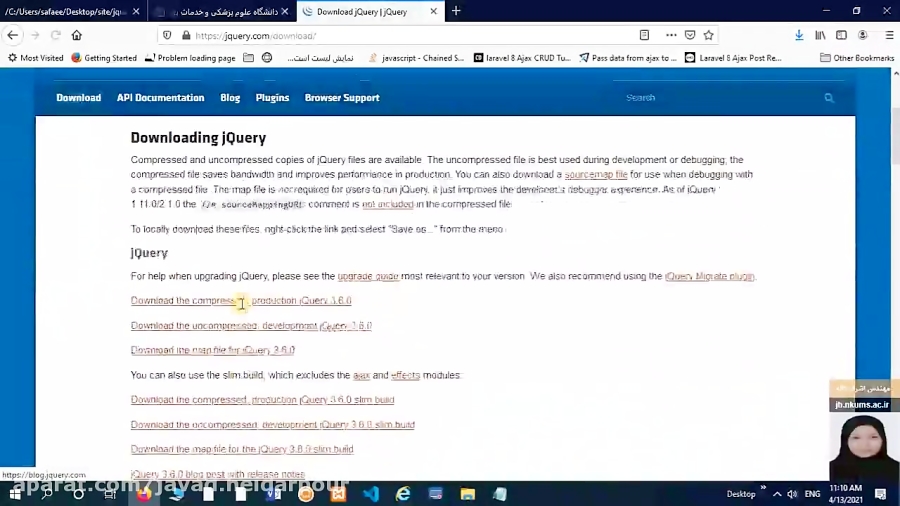Download the compressed production jQuery 3.6.0
This screenshot has width=900, height=506.
point(241,301)
